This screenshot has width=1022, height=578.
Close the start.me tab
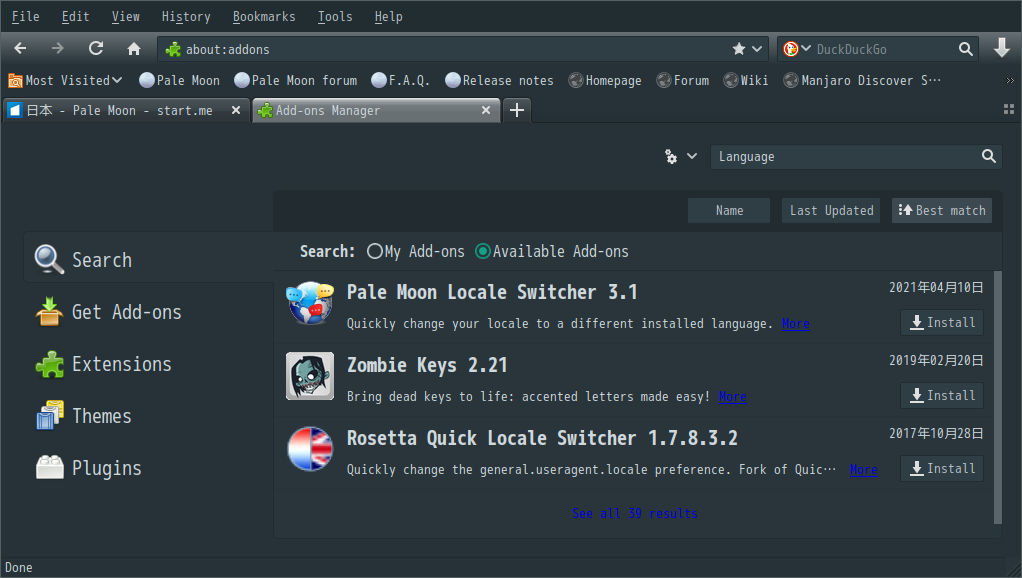click(236, 110)
